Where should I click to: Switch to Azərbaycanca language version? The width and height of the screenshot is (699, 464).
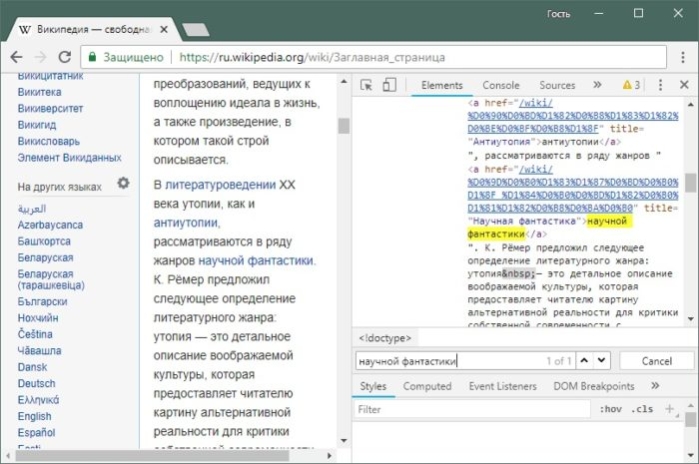(50, 225)
